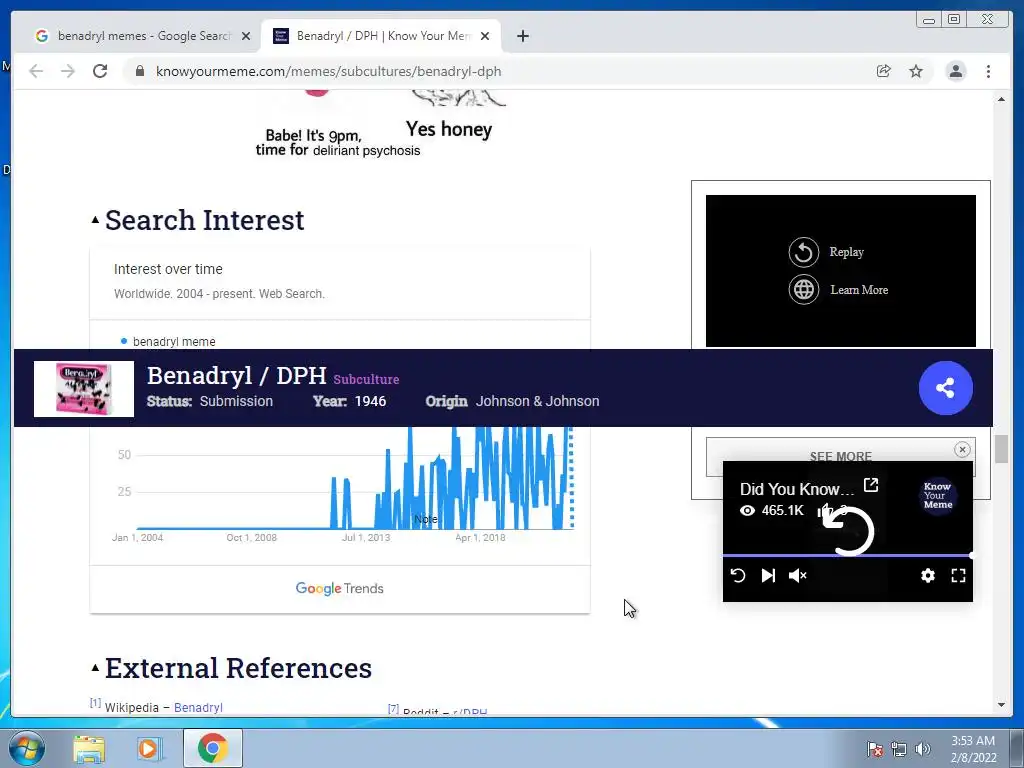The image size is (1024, 768).
Task: Click the circular replay icon in ad
Action: point(803,252)
